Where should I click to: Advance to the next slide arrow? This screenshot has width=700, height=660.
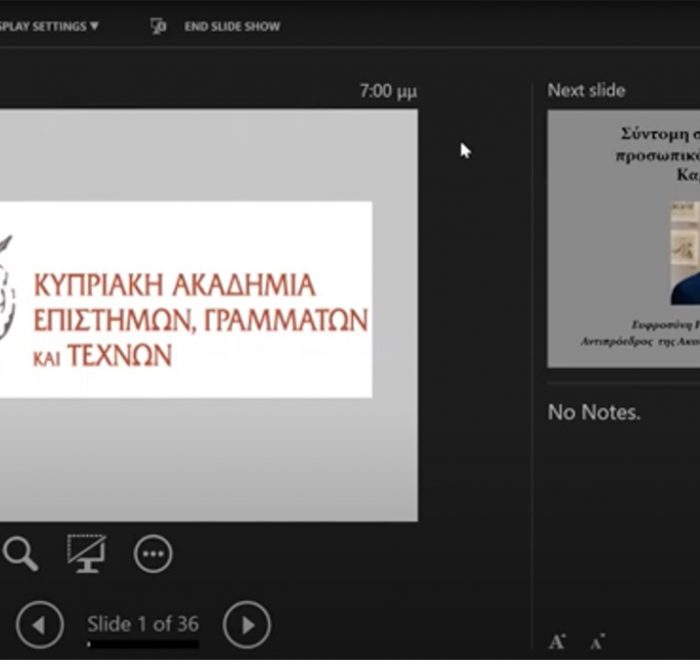(246, 625)
